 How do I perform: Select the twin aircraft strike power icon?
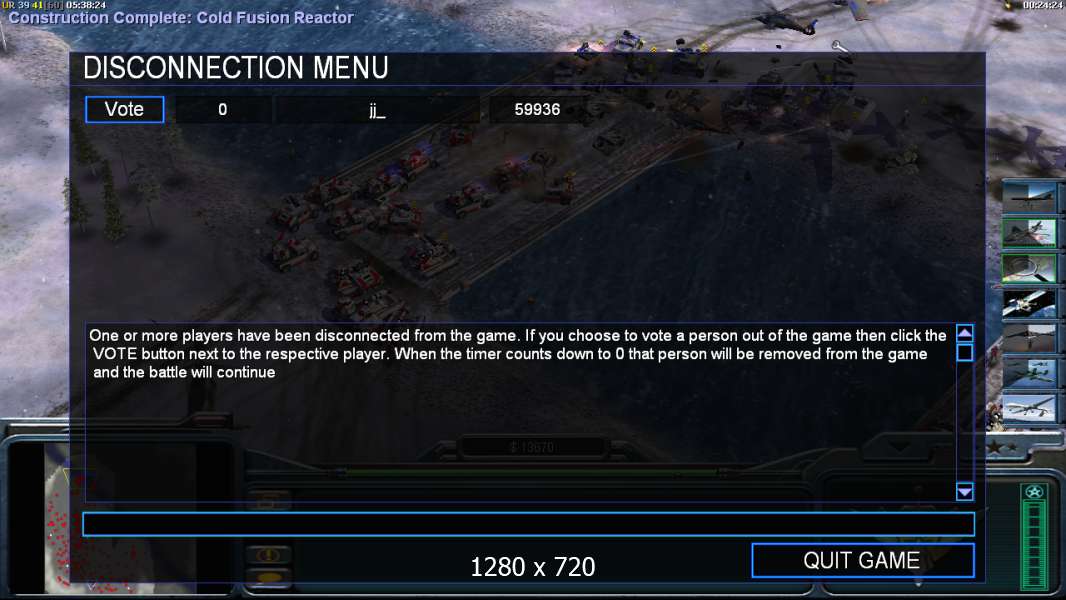pos(1029,374)
